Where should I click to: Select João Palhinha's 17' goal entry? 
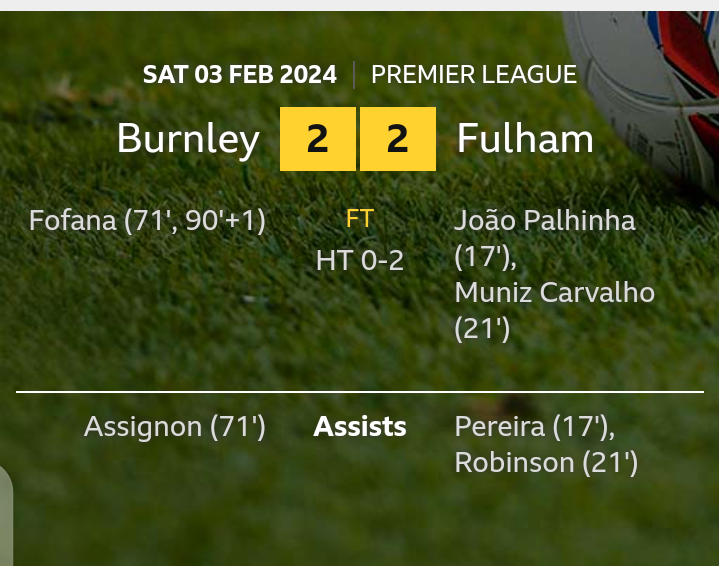[x=544, y=238]
